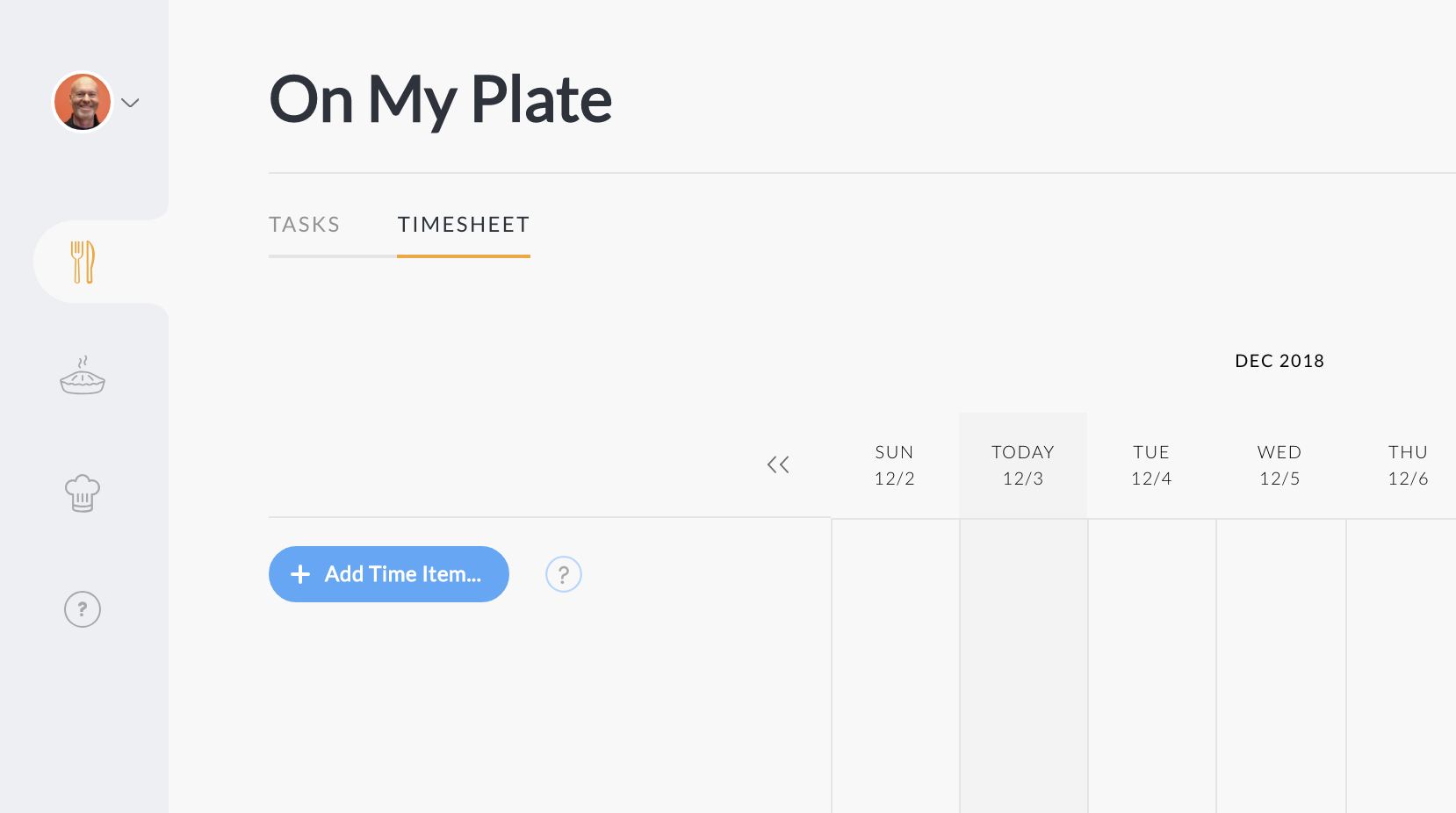This screenshot has height=813, width=1456.
Task: Open account options next to the avatar
Action: click(130, 103)
